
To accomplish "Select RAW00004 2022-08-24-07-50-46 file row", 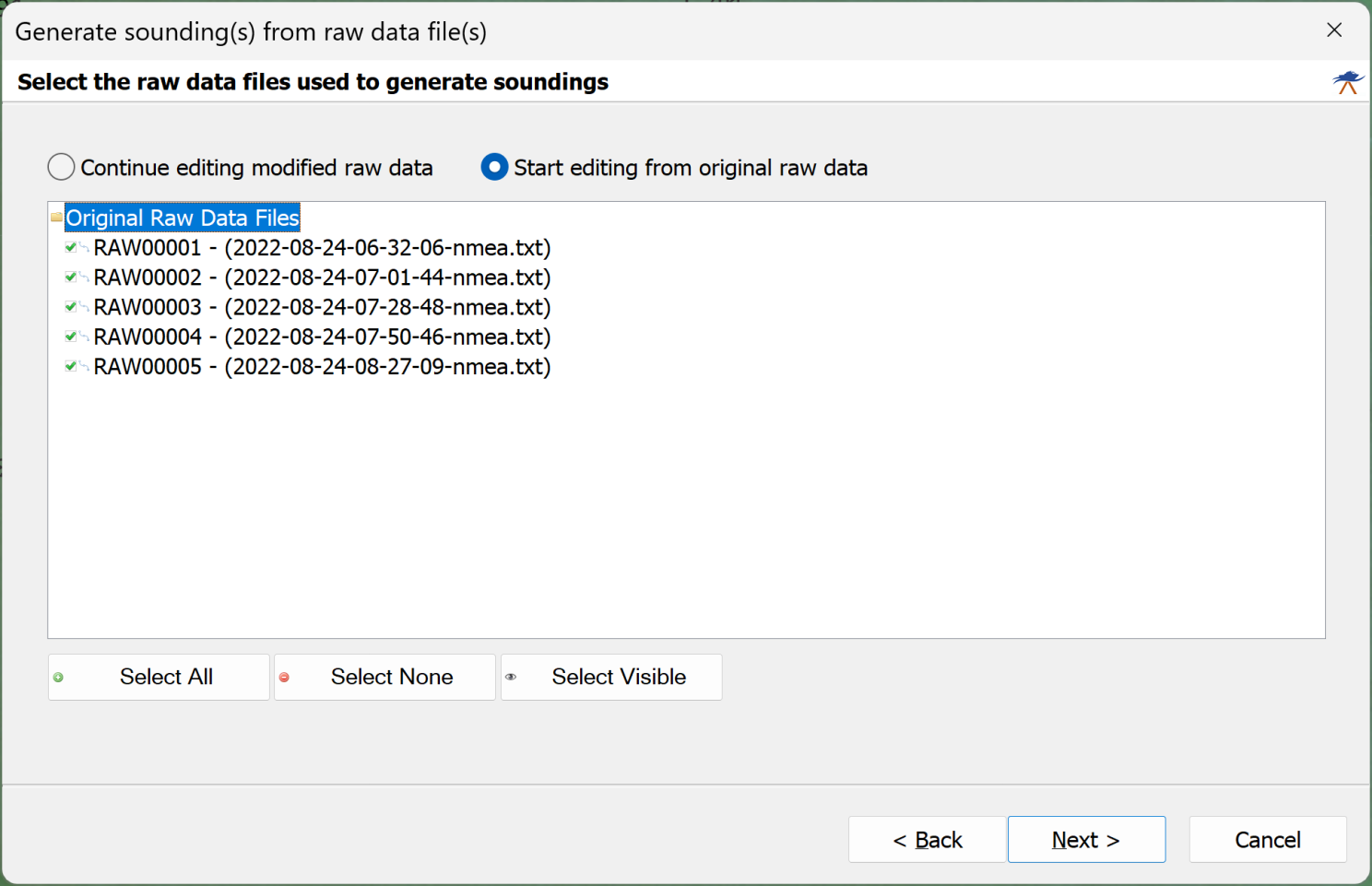I will pos(322,337).
